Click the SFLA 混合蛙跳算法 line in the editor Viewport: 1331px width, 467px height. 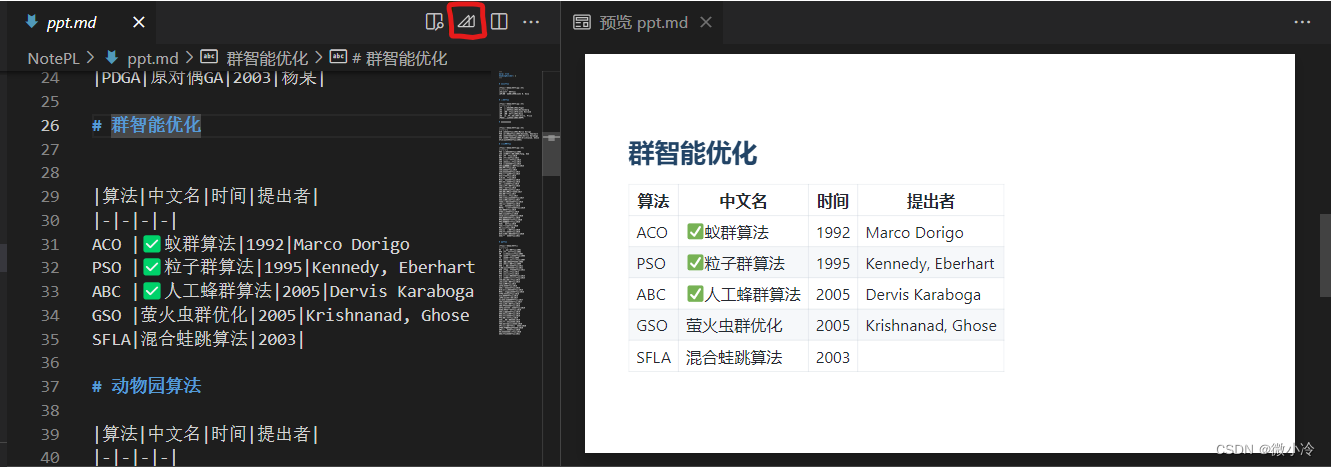198,339
